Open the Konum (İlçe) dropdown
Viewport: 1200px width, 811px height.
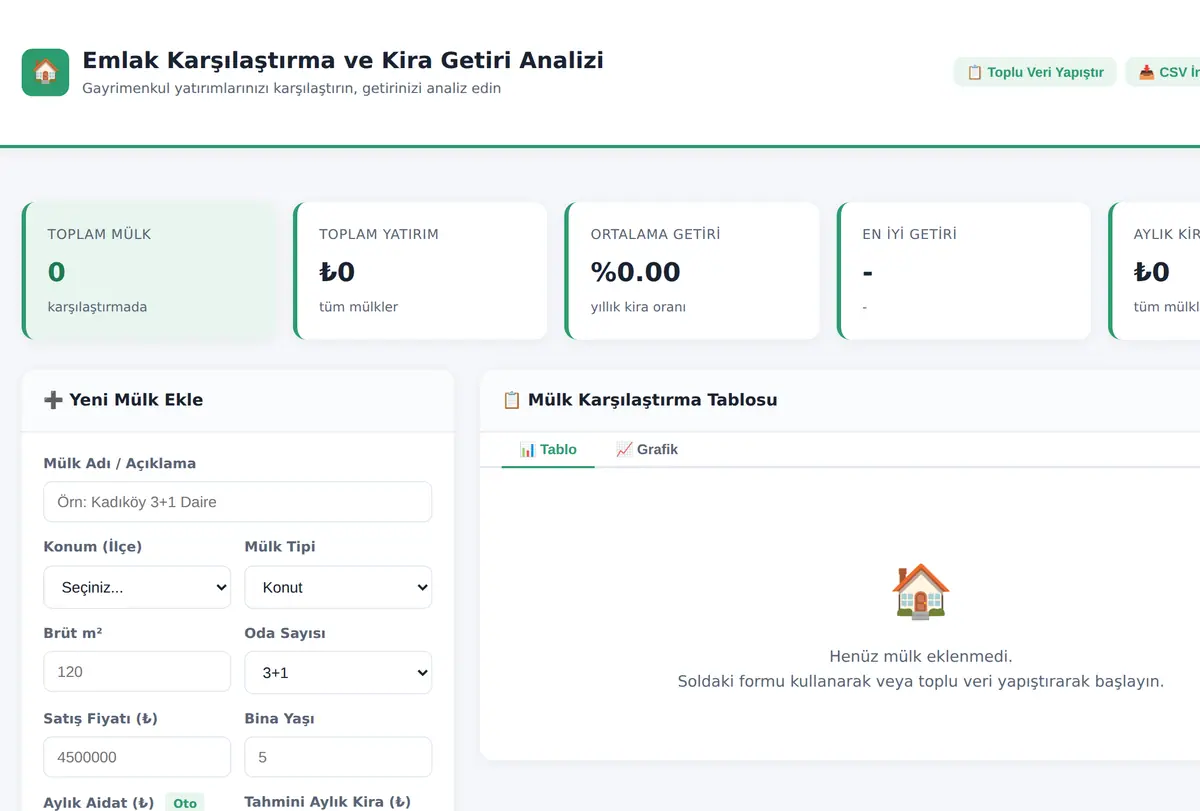point(137,587)
